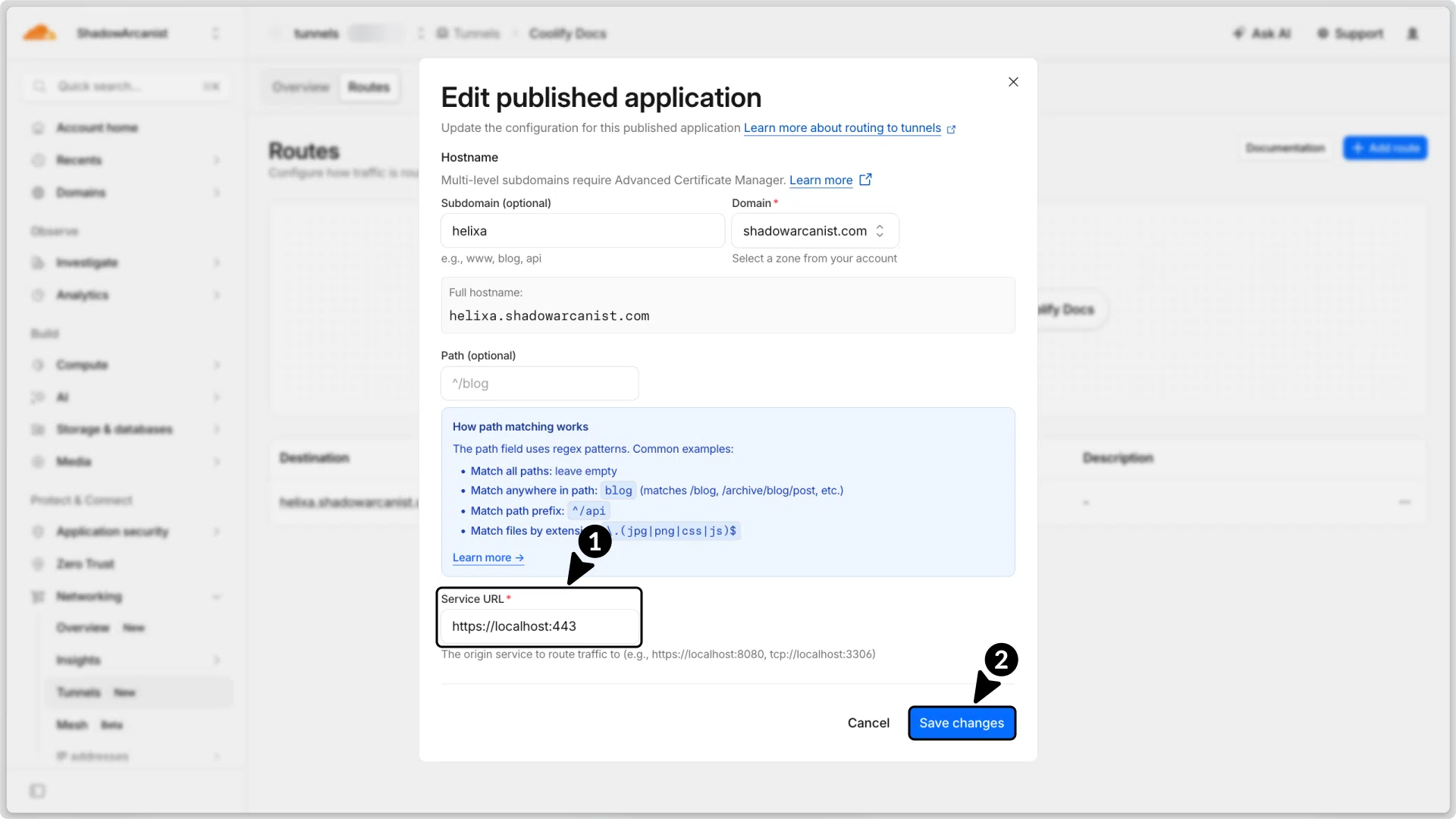Click the Save changes button
Viewport: 1456px width, 819px height.
[962, 723]
